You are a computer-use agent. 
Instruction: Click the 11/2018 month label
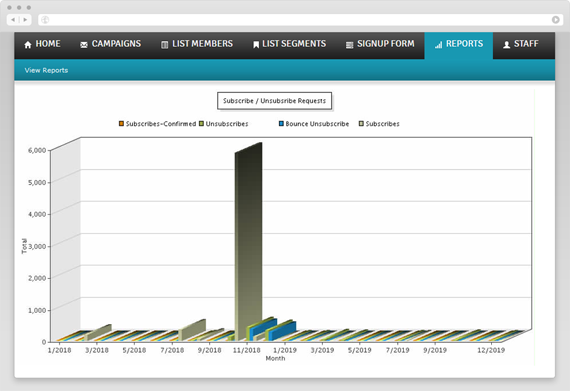(246, 350)
